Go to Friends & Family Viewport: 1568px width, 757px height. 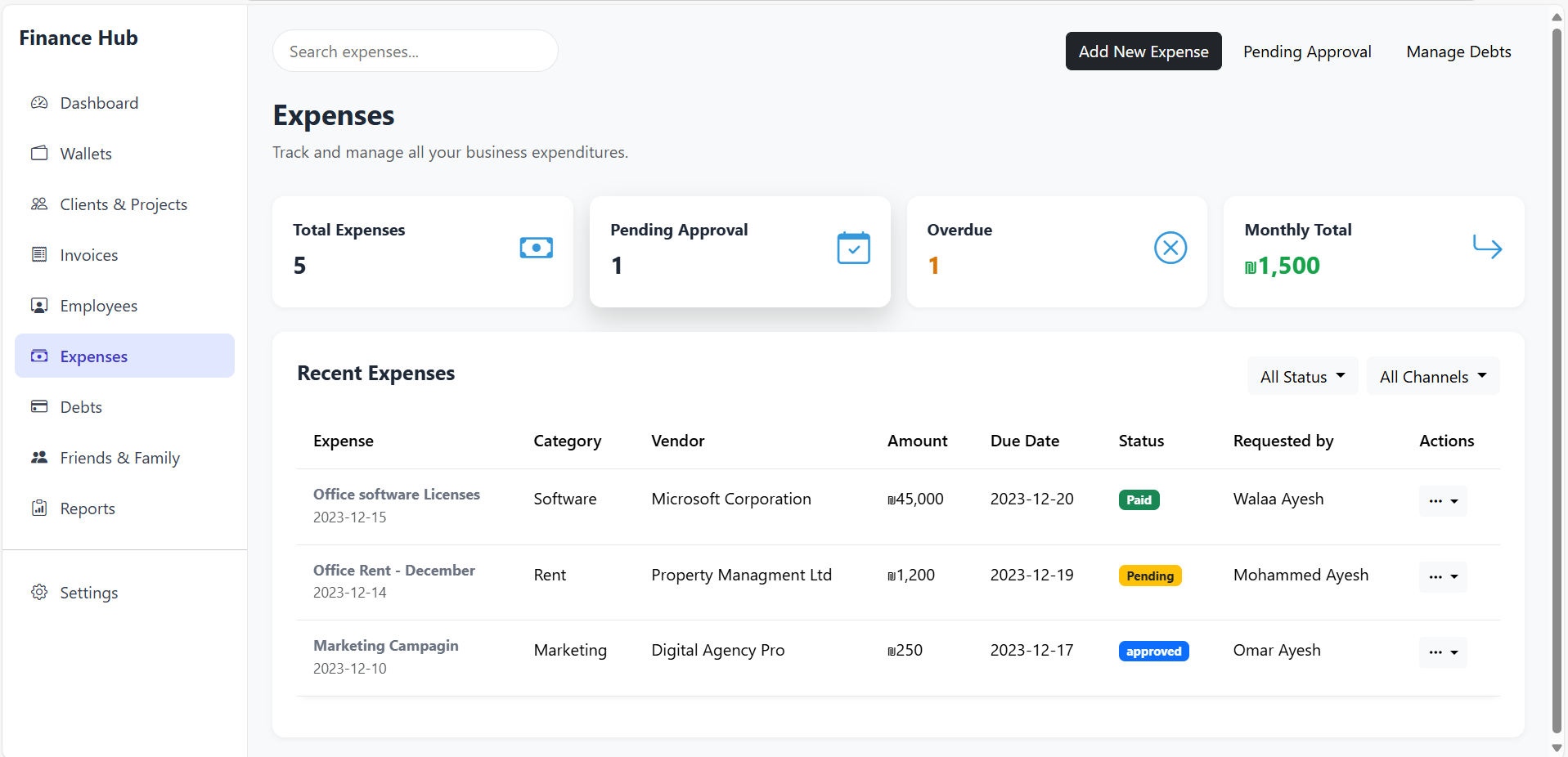pyautogui.click(x=124, y=458)
